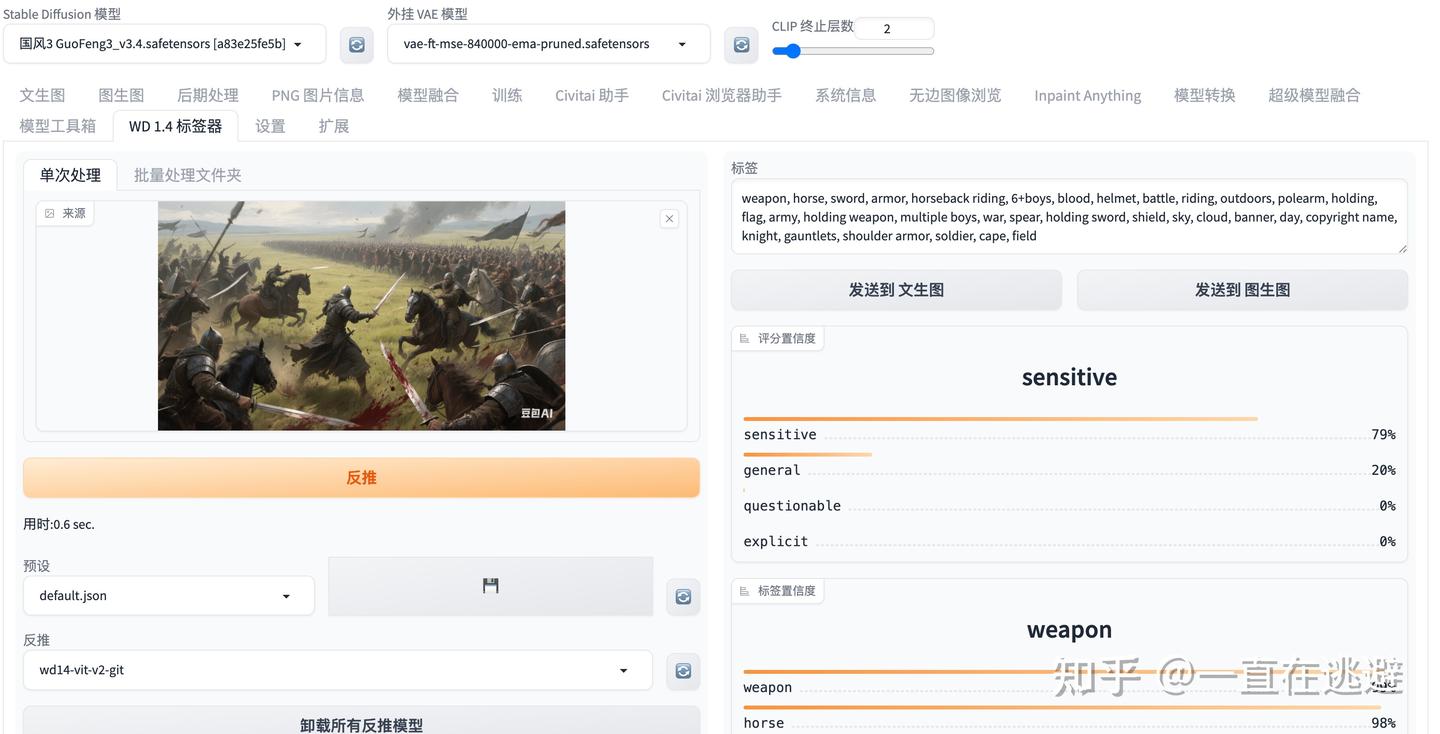The image size is (1440, 734).
Task: Click the list icon beside 标签置信度
Action: (743, 591)
